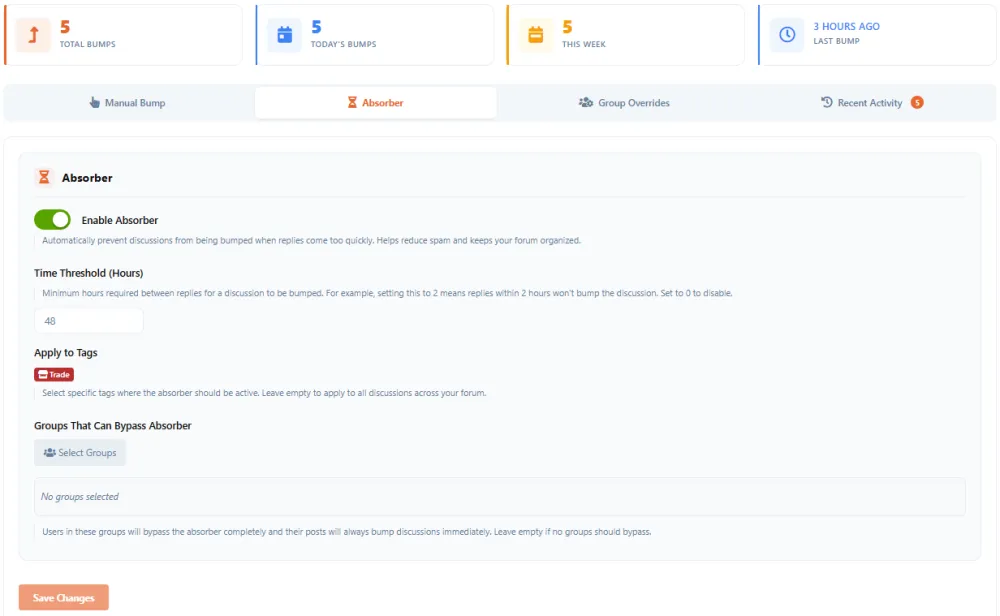Click the 3 Hours Ago text
The image size is (1000, 616).
click(846, 26)
